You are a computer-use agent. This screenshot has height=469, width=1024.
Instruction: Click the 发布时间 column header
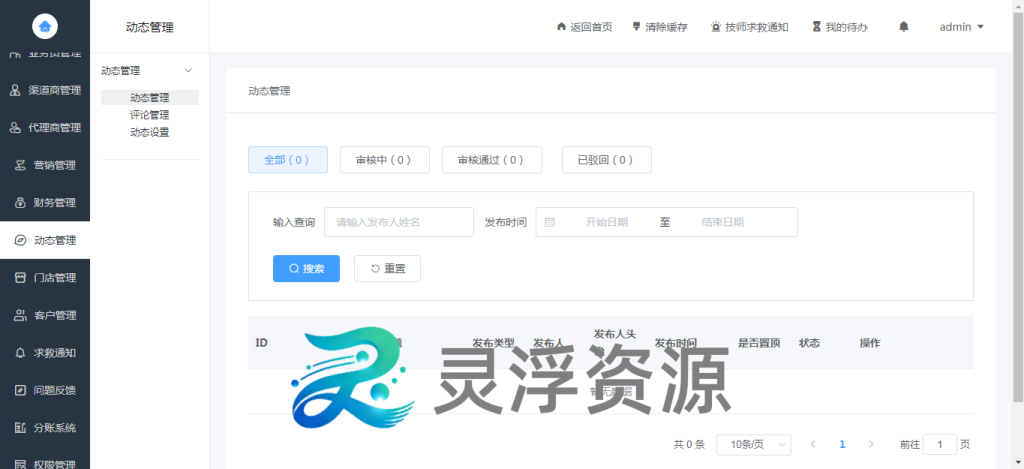[676, 343]
